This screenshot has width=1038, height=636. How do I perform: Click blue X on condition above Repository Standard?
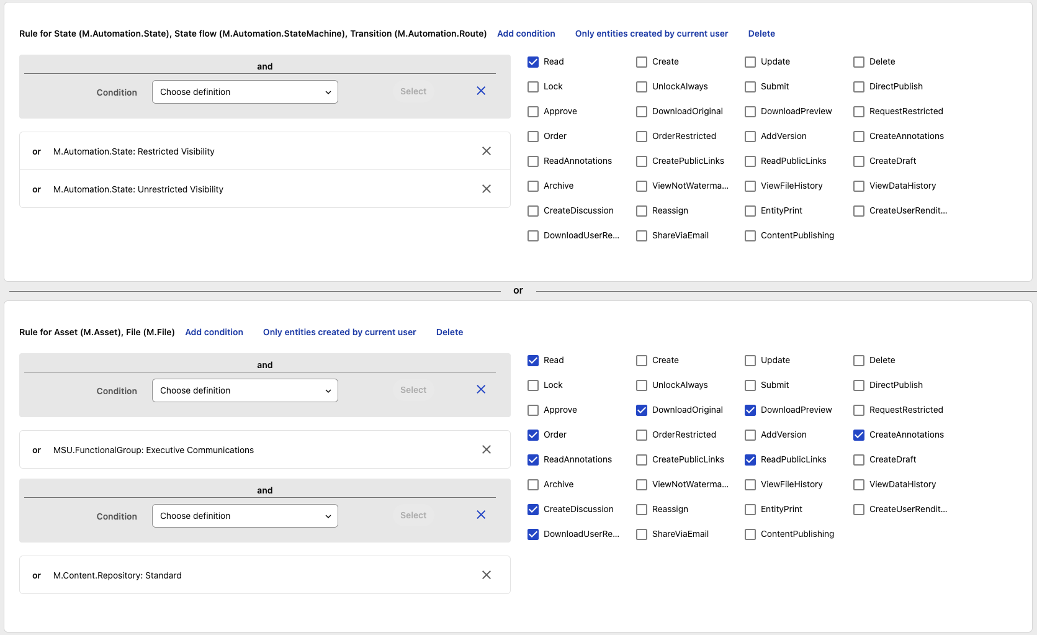pyautogui.click(x=481, y=515)
